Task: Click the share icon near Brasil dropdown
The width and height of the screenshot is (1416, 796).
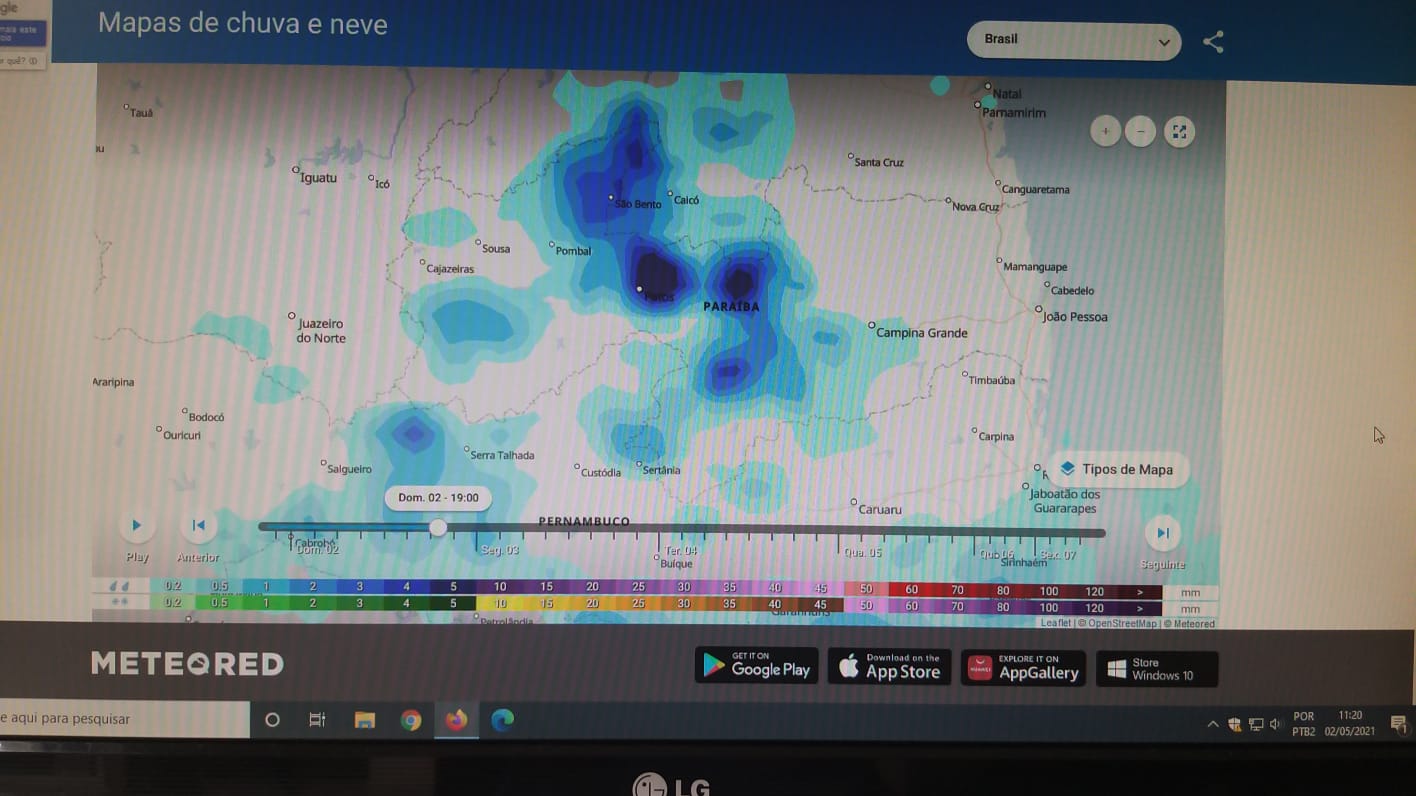Action: pyautogui.click(x=1213, y=42)
